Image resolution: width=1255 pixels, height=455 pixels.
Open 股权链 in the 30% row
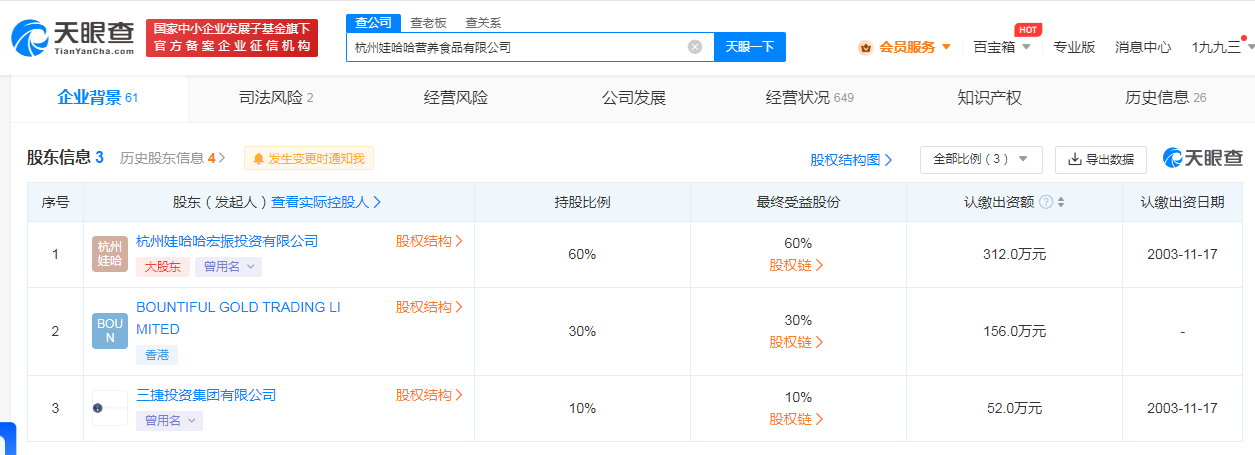[797, 342]
